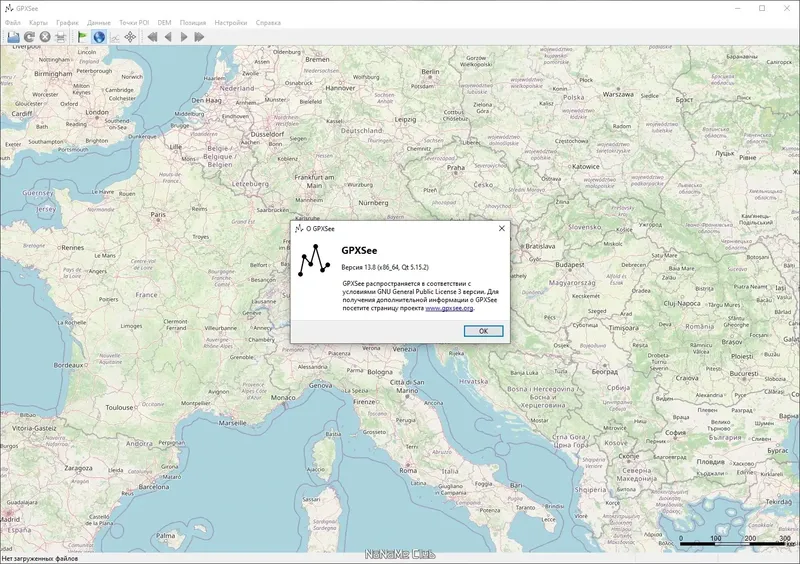Toggle show-position crosshair arrows icon
800x564 pixels.
(131, 37)
